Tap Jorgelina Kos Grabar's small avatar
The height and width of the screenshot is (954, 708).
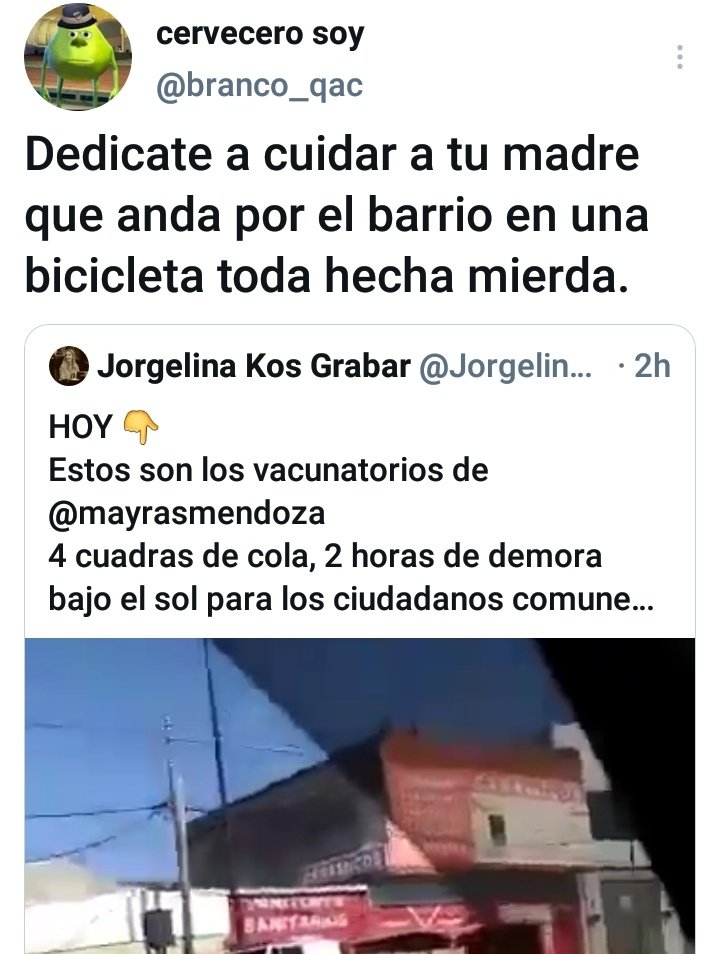pyautogui.click(x=69, y=366)
